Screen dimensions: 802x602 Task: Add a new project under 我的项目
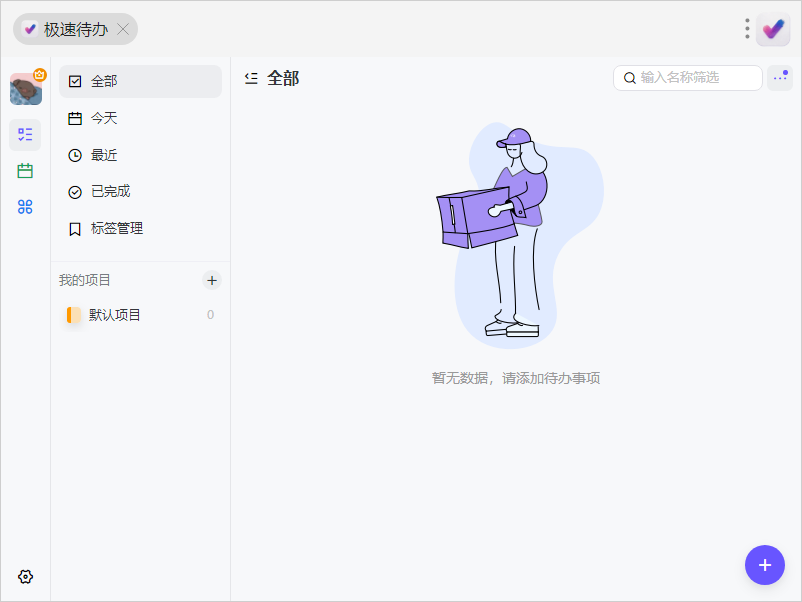[212, 280]
